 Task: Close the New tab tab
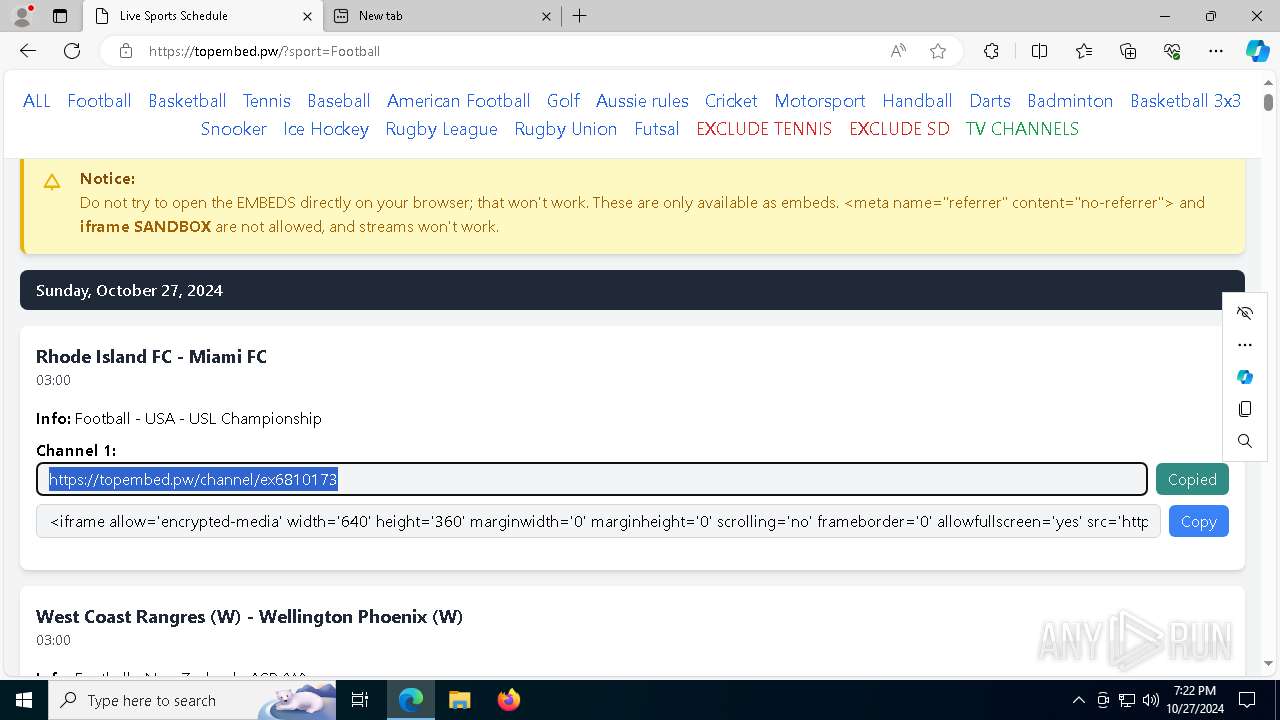546,16
